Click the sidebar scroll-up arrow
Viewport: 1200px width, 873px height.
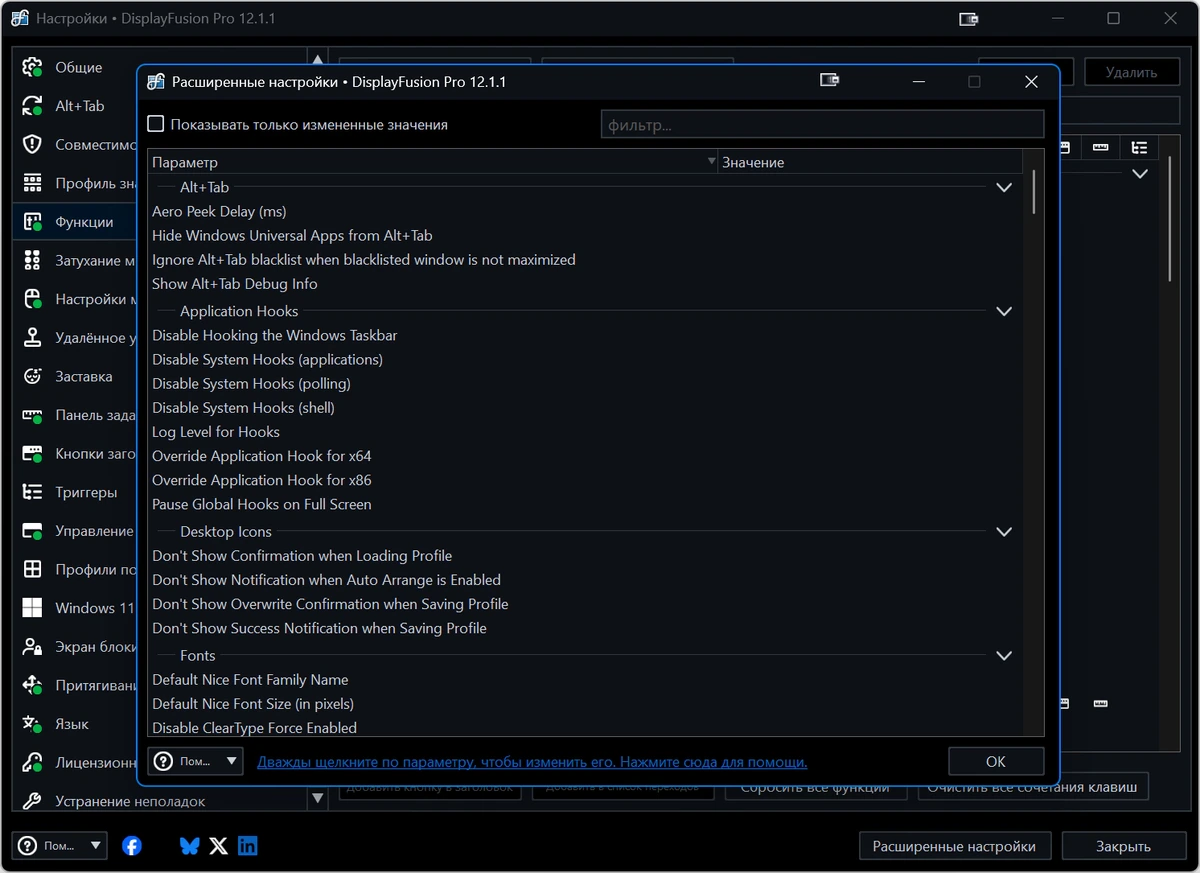point(318,62)
